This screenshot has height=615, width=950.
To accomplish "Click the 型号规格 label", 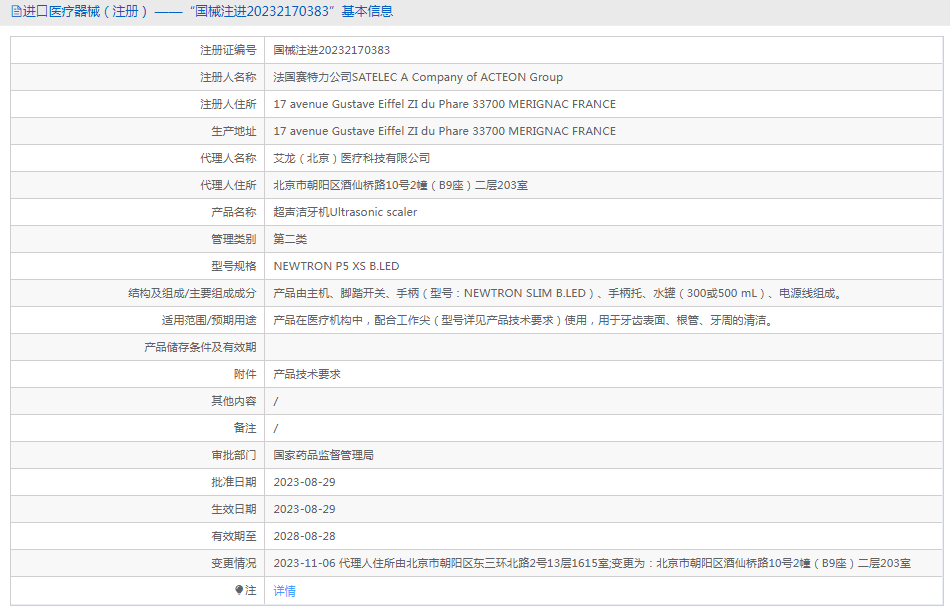I will (x=234, y=266).
